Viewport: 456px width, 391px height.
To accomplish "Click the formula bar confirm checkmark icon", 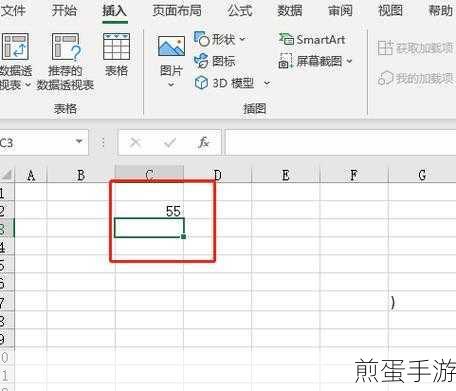I will (170, 143).
